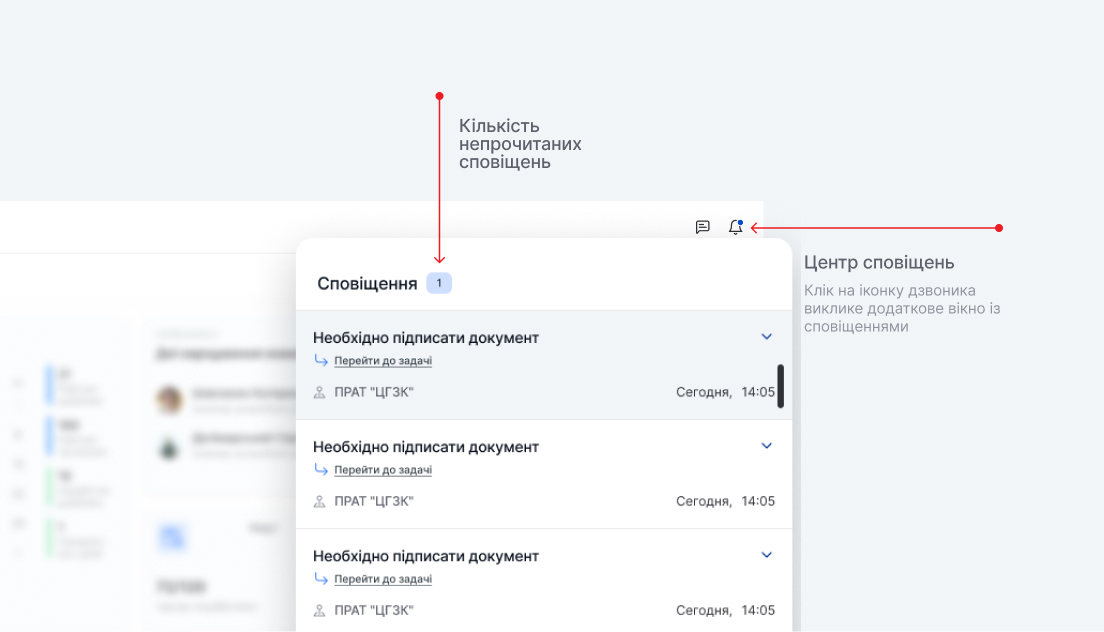Click the notifications panel scrollbar thumb
Viewport: 1104px width, 632px height.
781,386
